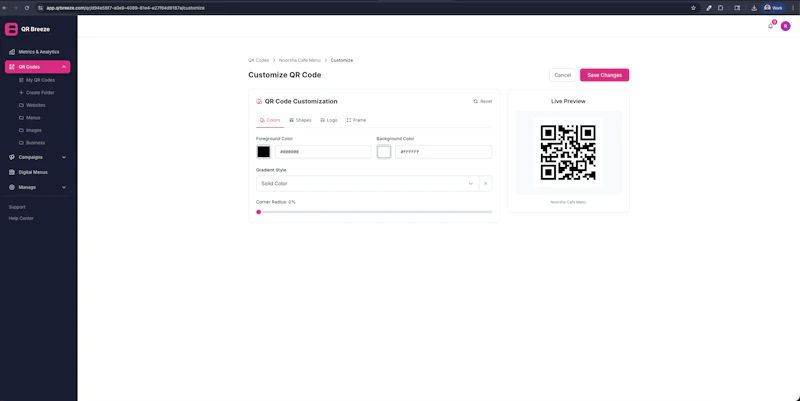Image resolution: width=800 pixels, height=401 pixels.
Task: Reload the browser page
Action: 27,8
